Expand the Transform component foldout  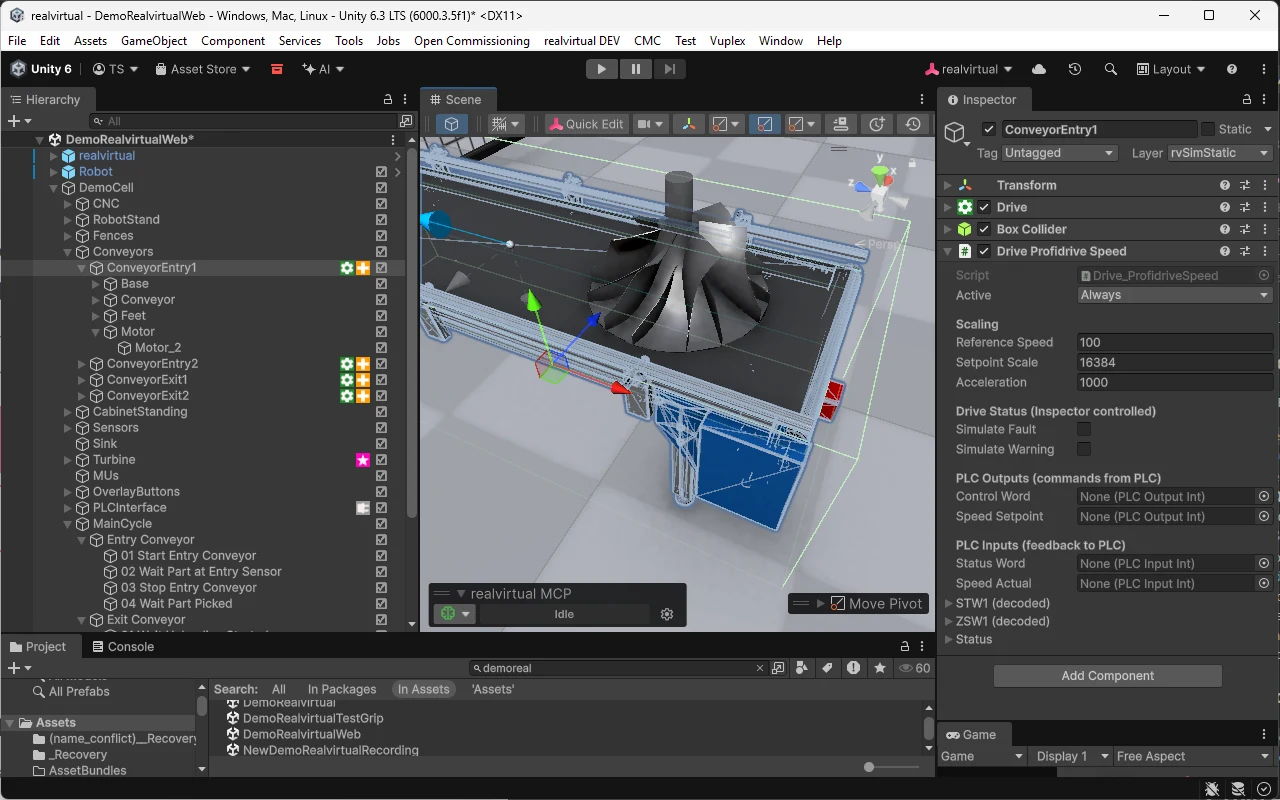pos(948,185)
